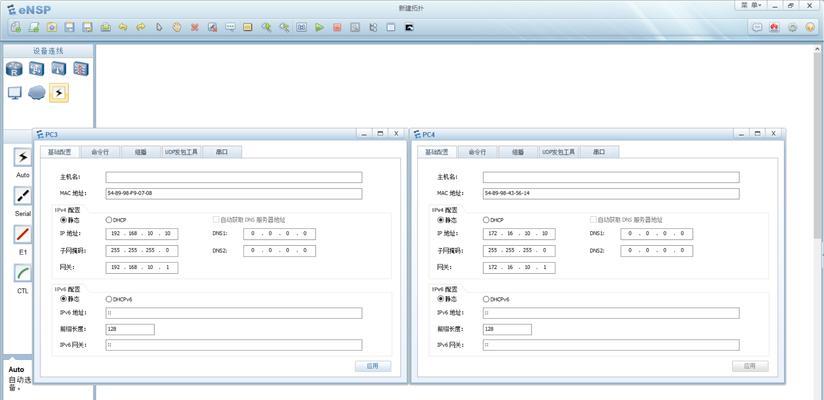Open 串口 tab in PC4
Screen dimensions: 824x400
[x=600, y=152]
